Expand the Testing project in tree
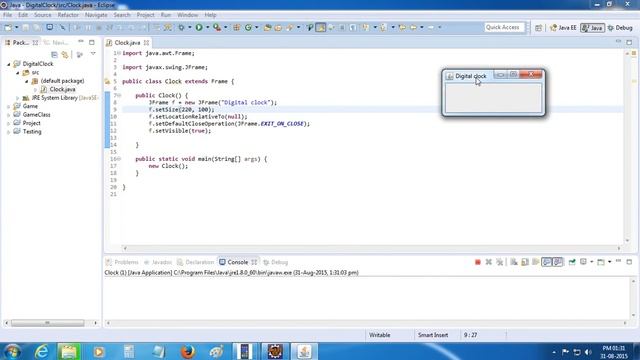This screenshot has height=360, width=640. click(x=9, y=132)
